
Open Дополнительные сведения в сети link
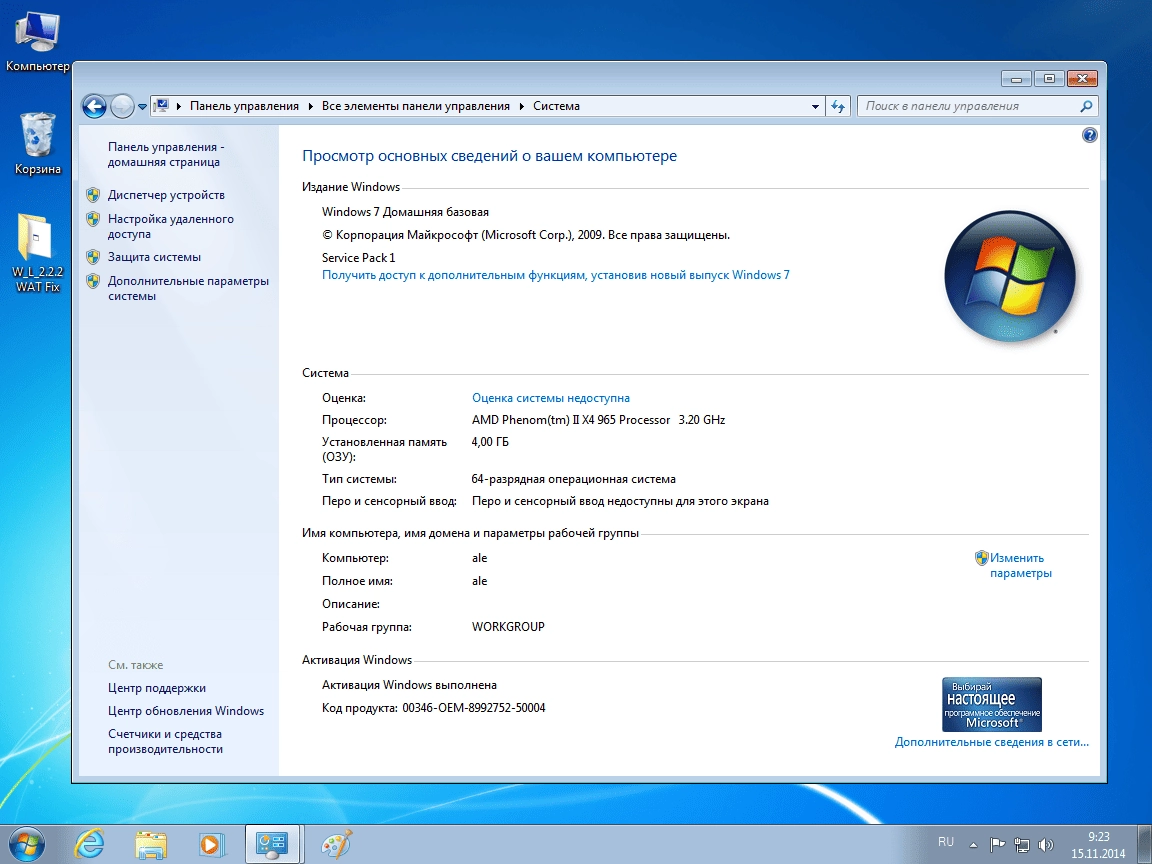click(992, 742)
